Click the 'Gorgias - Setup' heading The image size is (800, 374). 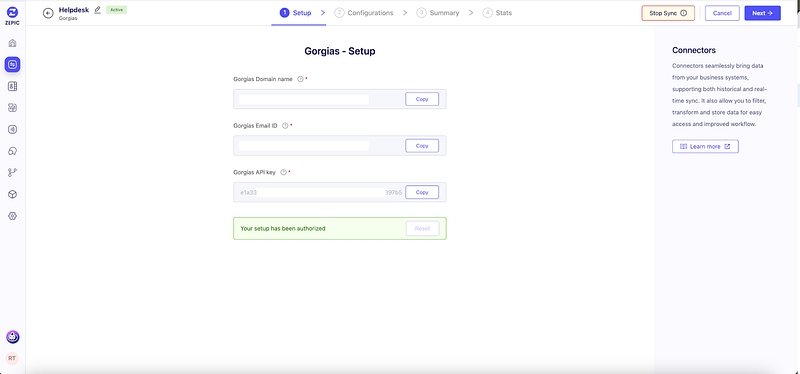tap(340, 51)
